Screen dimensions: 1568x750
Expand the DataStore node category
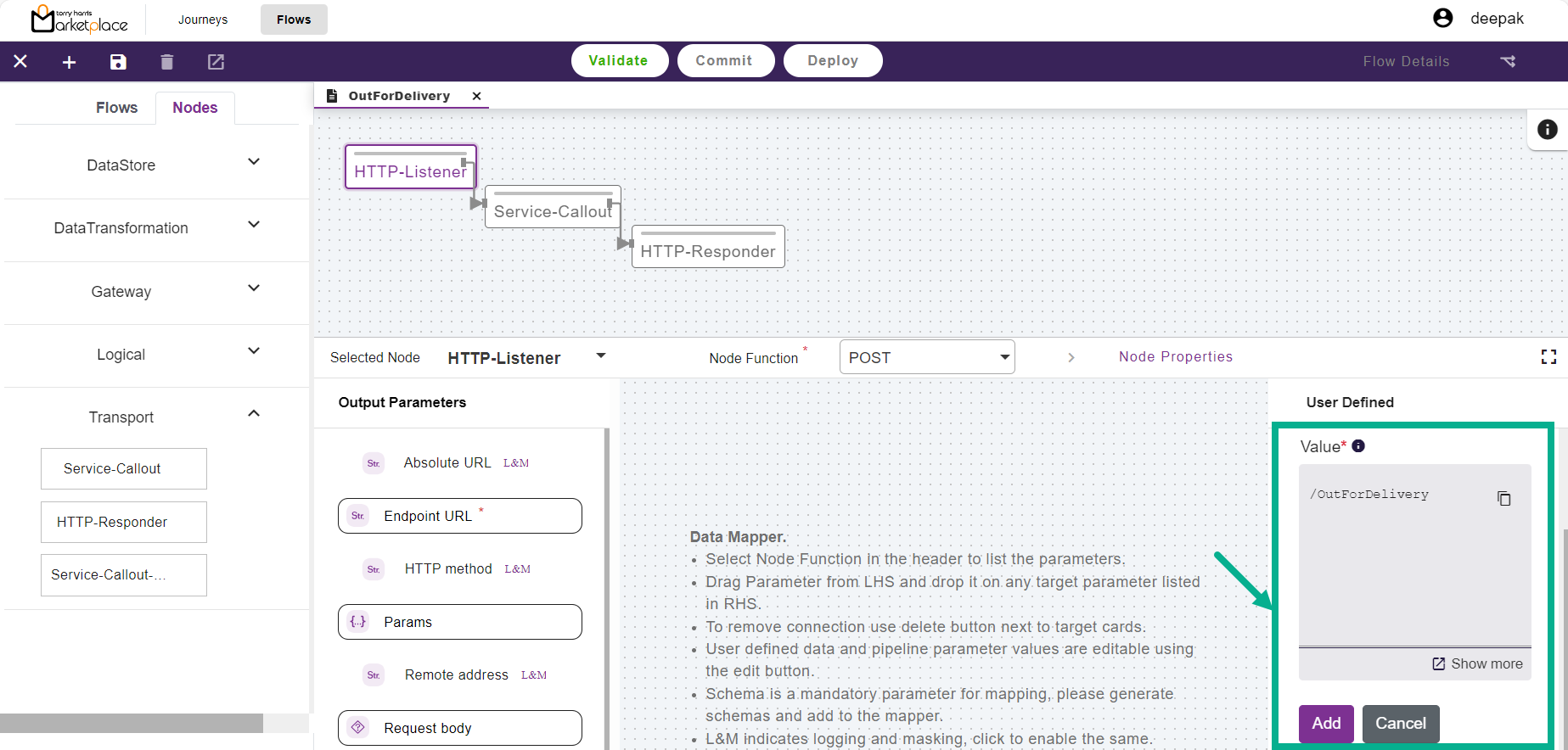tap(253, 162)
